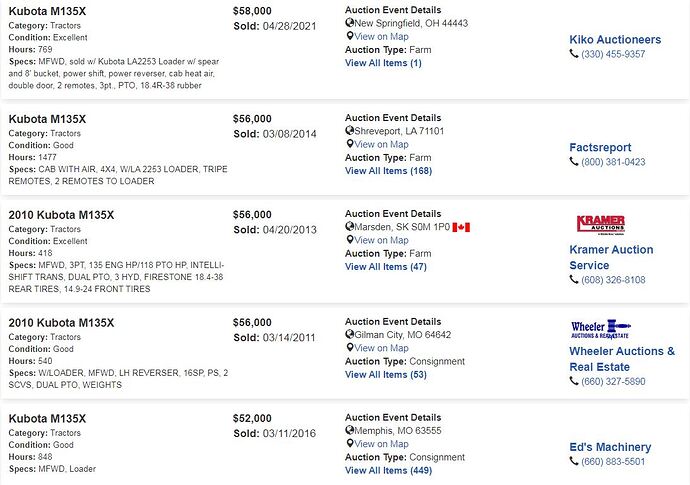The height and width of the screenshot is (485, 690).
Task: Call Kramer Auction Service at (608) 326-8108
Action: point(613,280)
